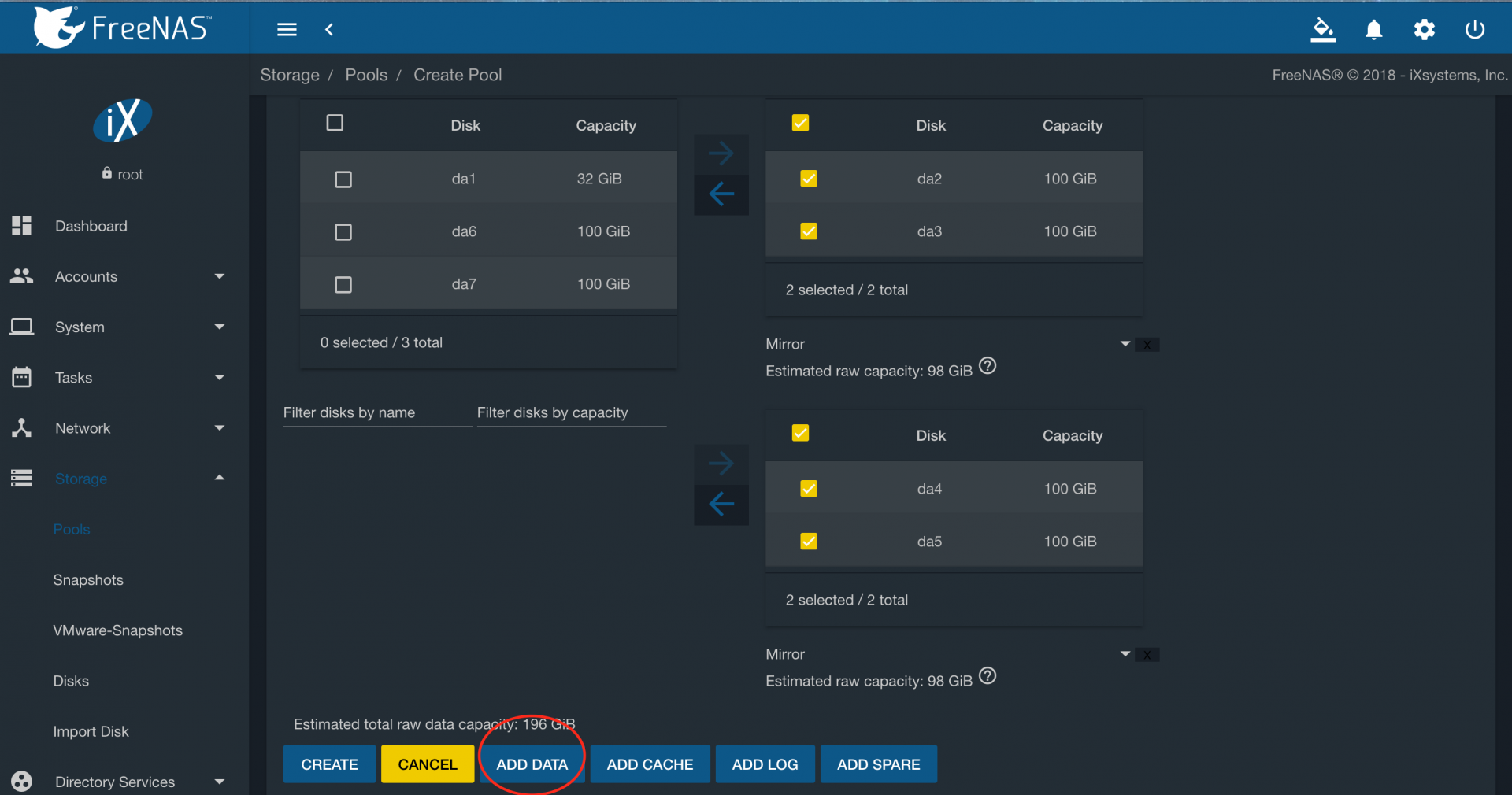Open the settings gear
This screenshot has width=1512, height=795.
pos(1424,30)
